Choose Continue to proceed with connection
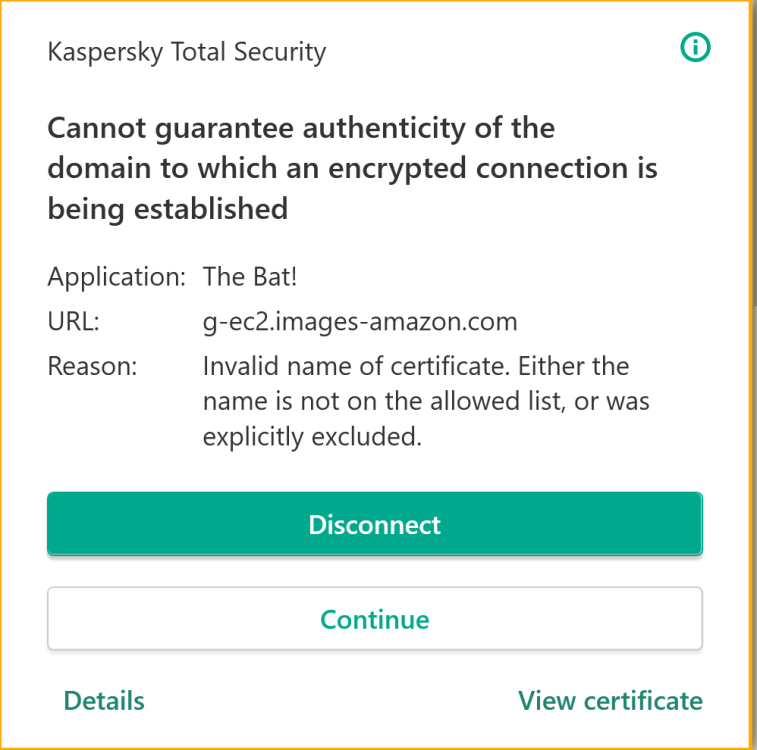 [x=374, y=619]
